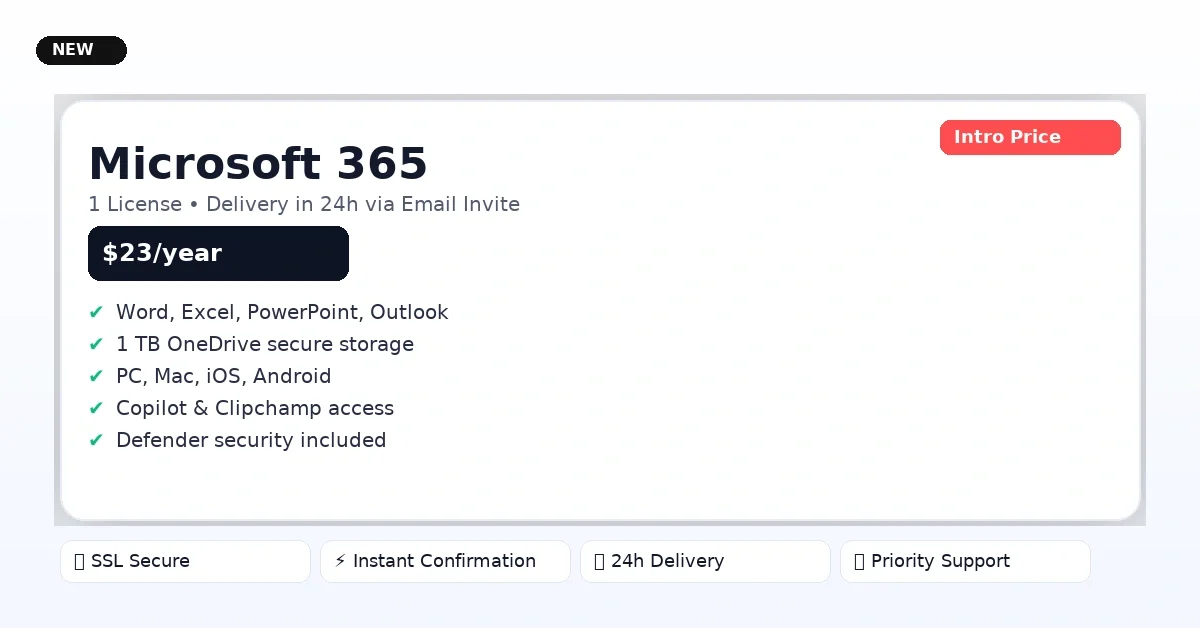Click the checkmark next to OneDrive storage
Screen dimensions: 1200x628
coord(96,345)
